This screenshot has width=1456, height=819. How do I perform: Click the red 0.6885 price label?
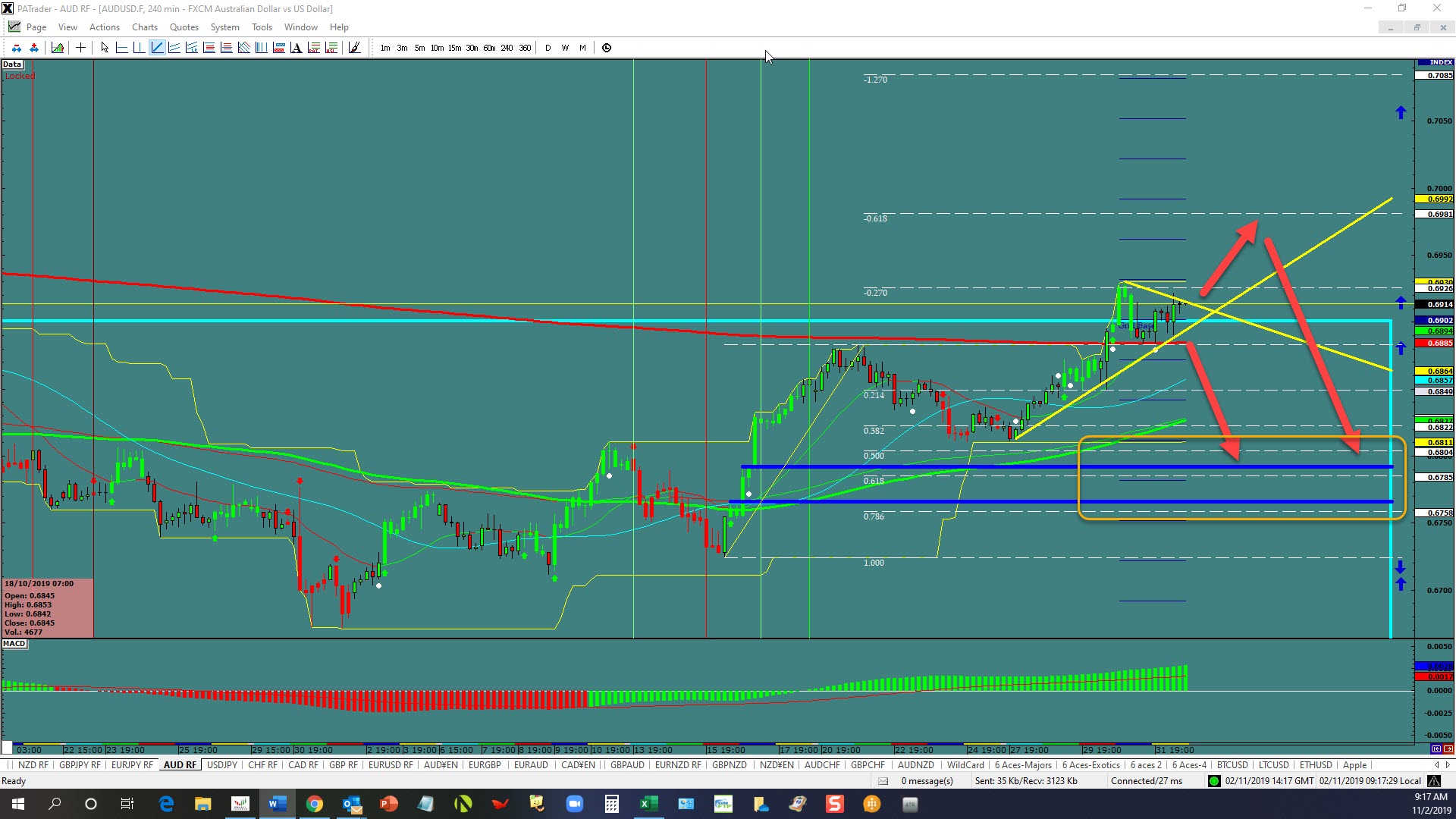pos(1435,344)
